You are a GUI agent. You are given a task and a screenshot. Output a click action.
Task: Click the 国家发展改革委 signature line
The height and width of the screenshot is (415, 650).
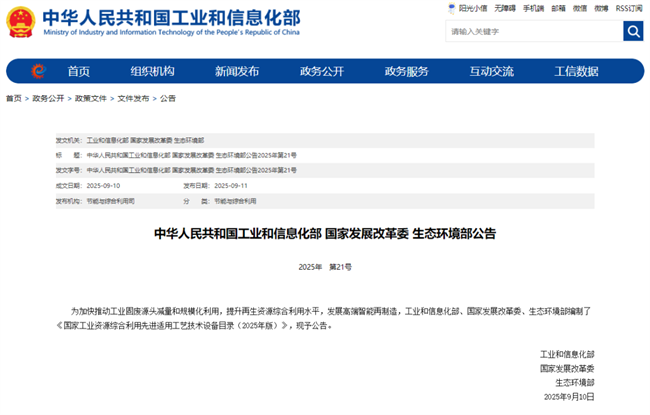[567, 369]
